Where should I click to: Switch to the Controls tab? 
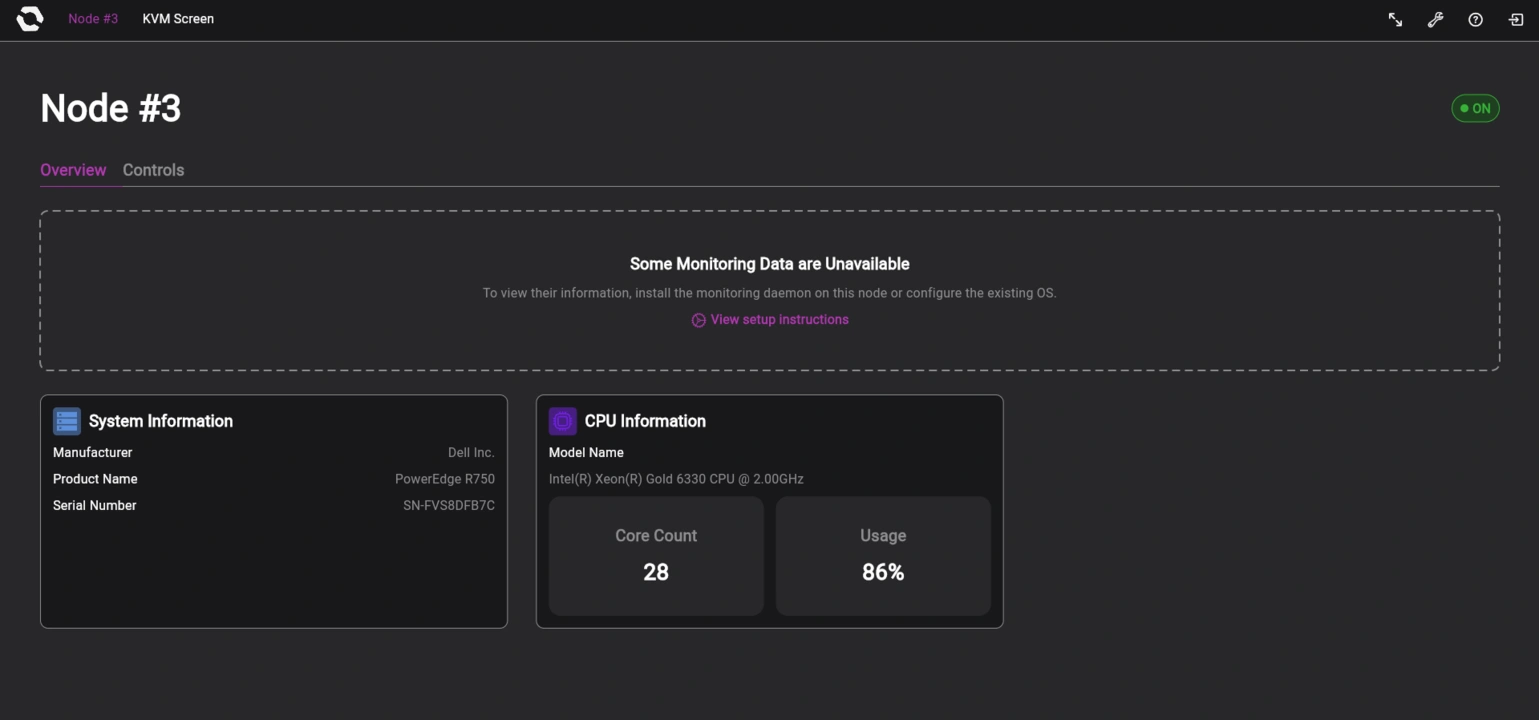pyautogui.click(x=153, y=169)
